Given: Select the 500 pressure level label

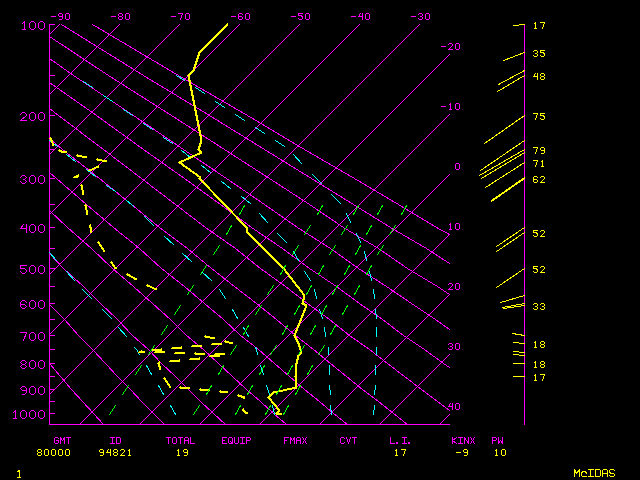Looking at the screenshot, I should tap(33, 270).
